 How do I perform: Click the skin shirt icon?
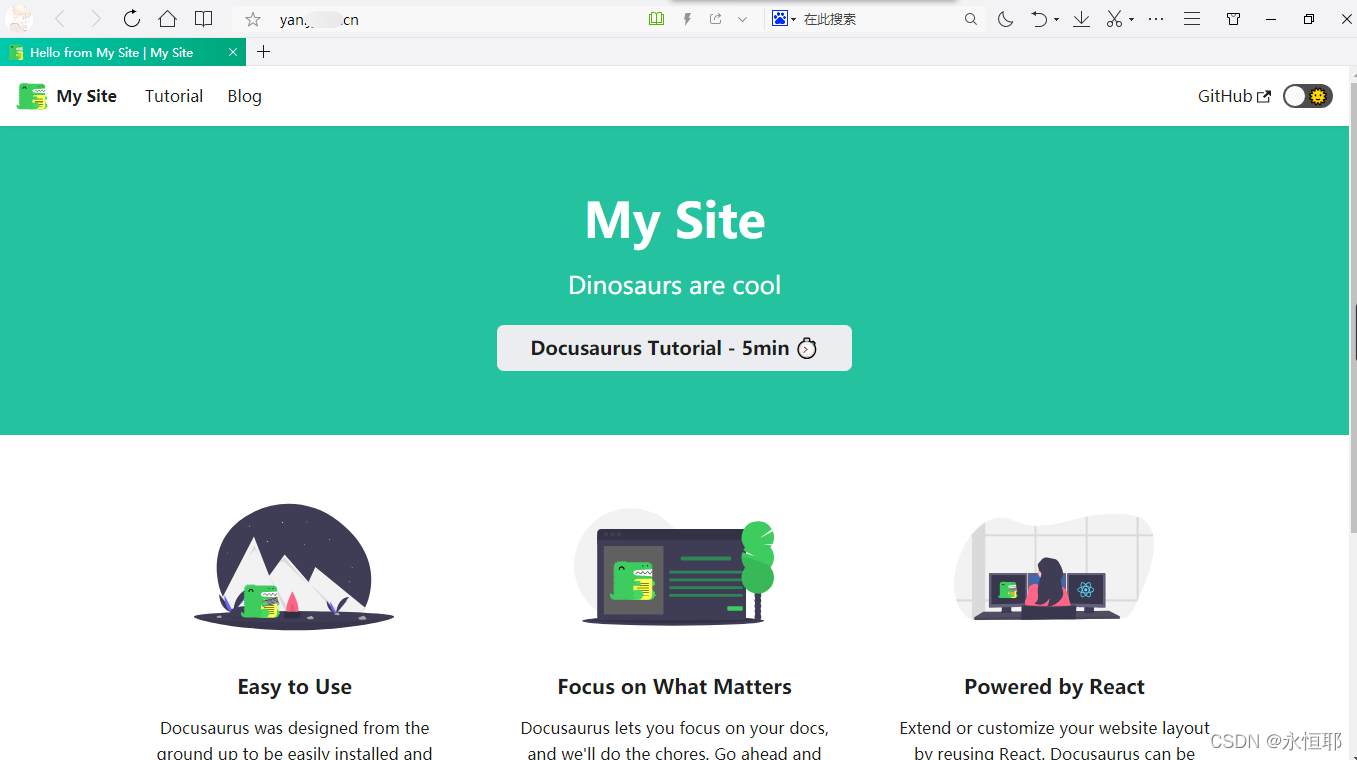point(1234,19)
